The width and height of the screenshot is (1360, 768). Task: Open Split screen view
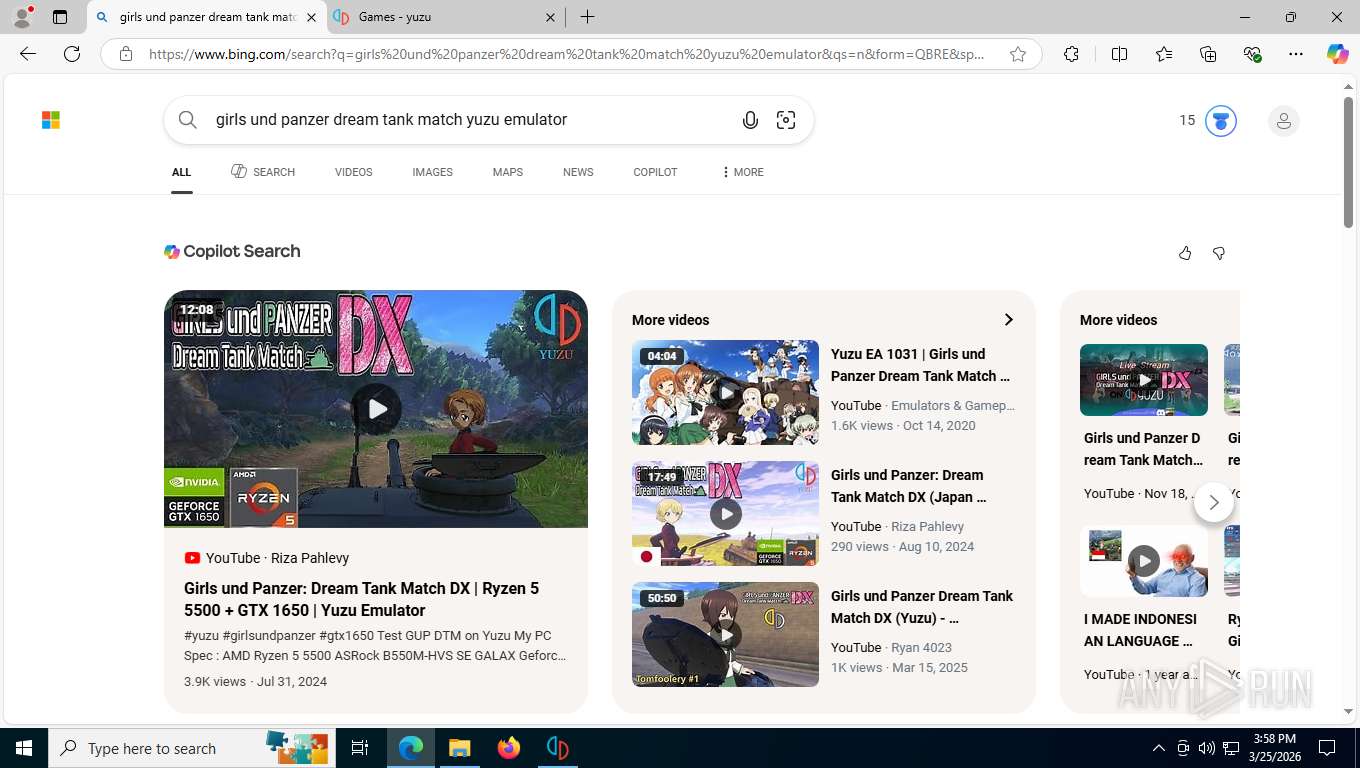click(x=1119, y=54)
